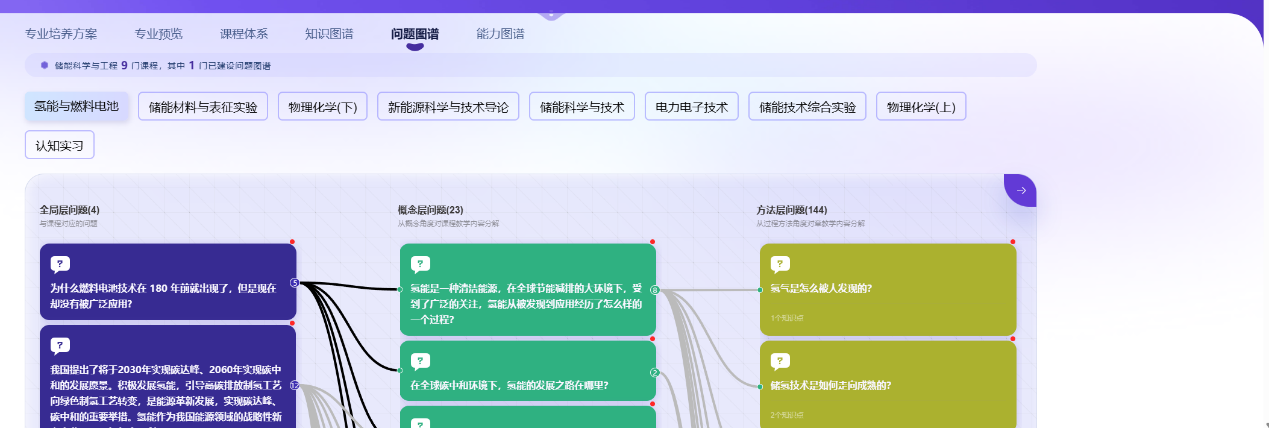Viewport: 1269px width, 428px height.
Task: Click the question icon on the clean energy concept card
Action: click(420, 265)
